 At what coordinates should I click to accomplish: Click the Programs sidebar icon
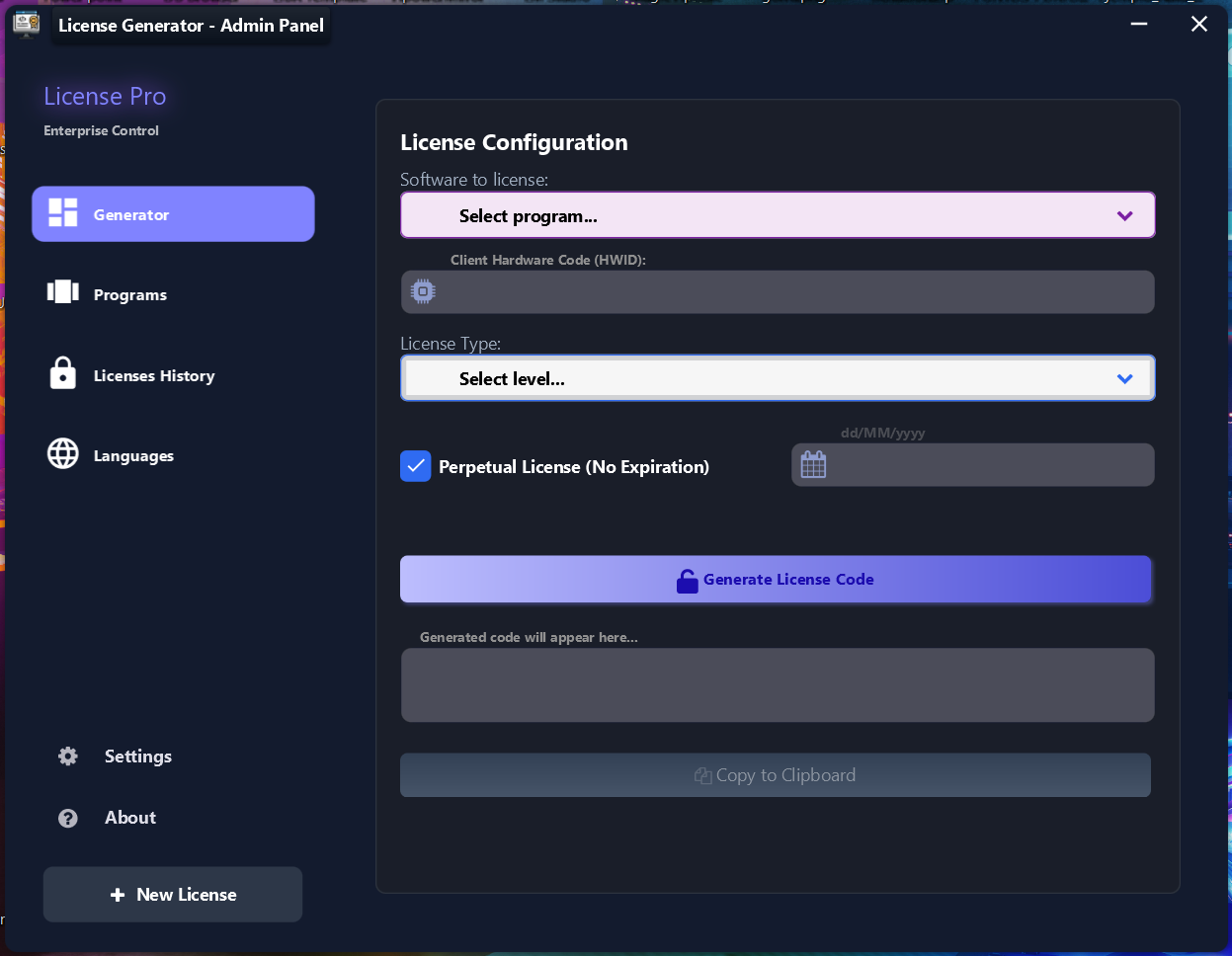point(63,291)
